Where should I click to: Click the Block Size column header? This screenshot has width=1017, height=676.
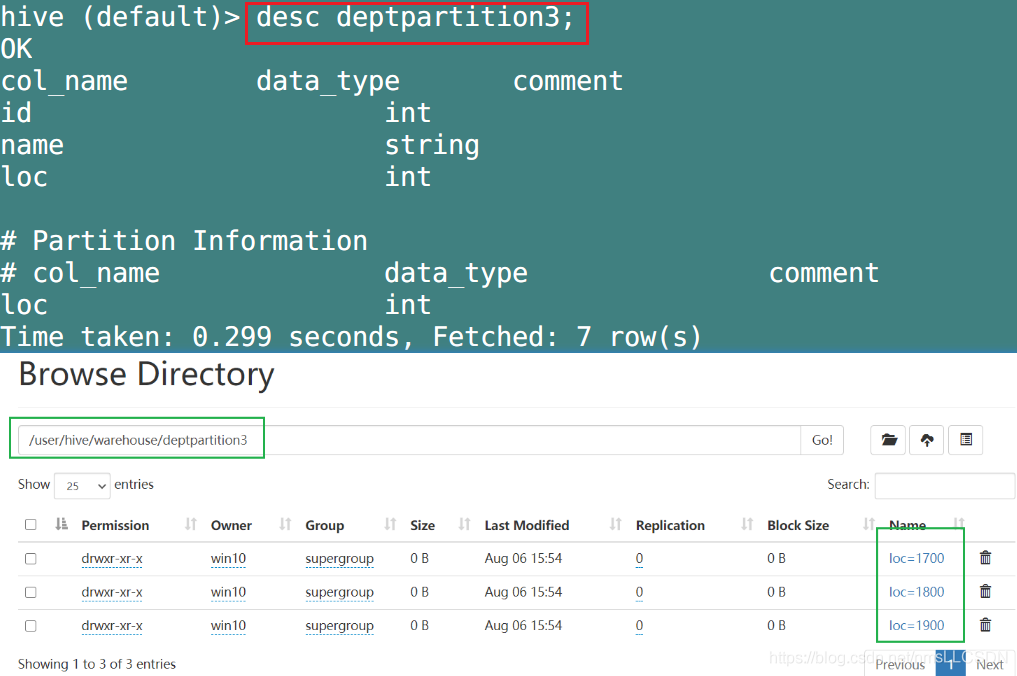pyautogui.click(x=798, y=525)
